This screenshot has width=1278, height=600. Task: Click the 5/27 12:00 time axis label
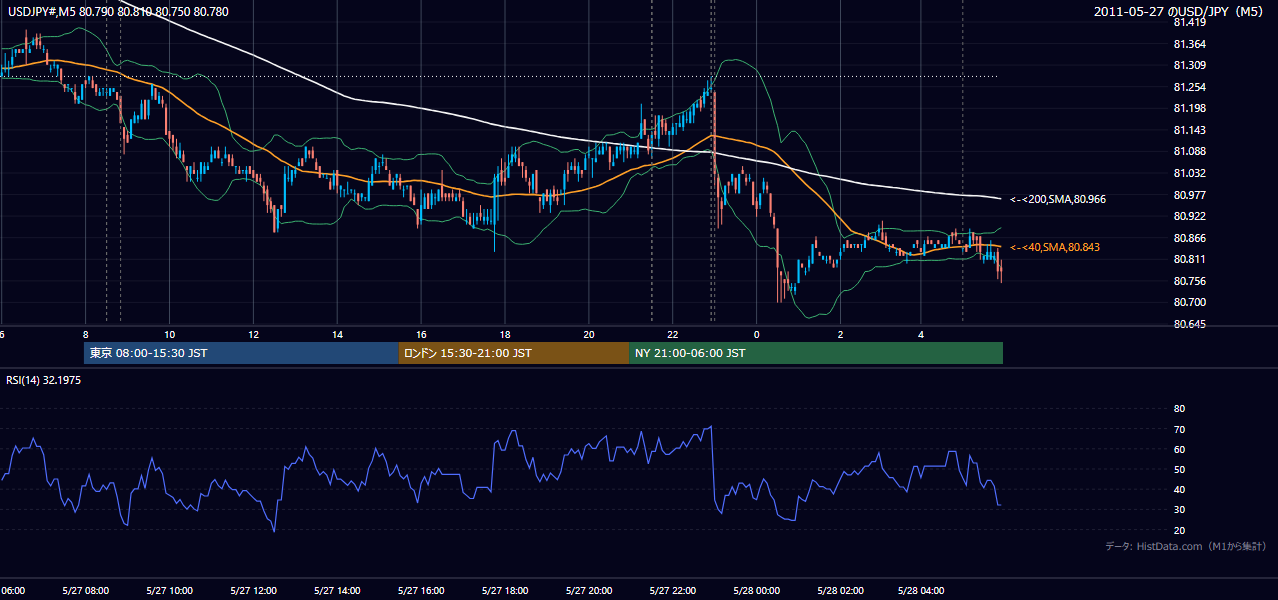pos(253,591)
